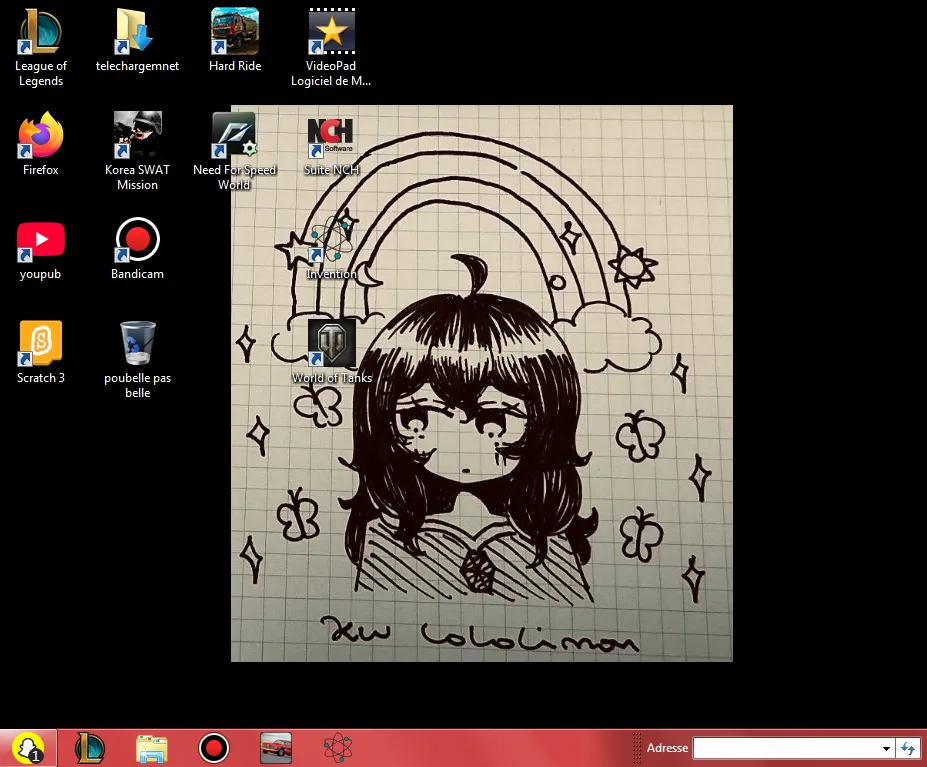Launch World of Tanks shortcut
The height and width of the screenshot is (767, 927).
coord(331,352)
